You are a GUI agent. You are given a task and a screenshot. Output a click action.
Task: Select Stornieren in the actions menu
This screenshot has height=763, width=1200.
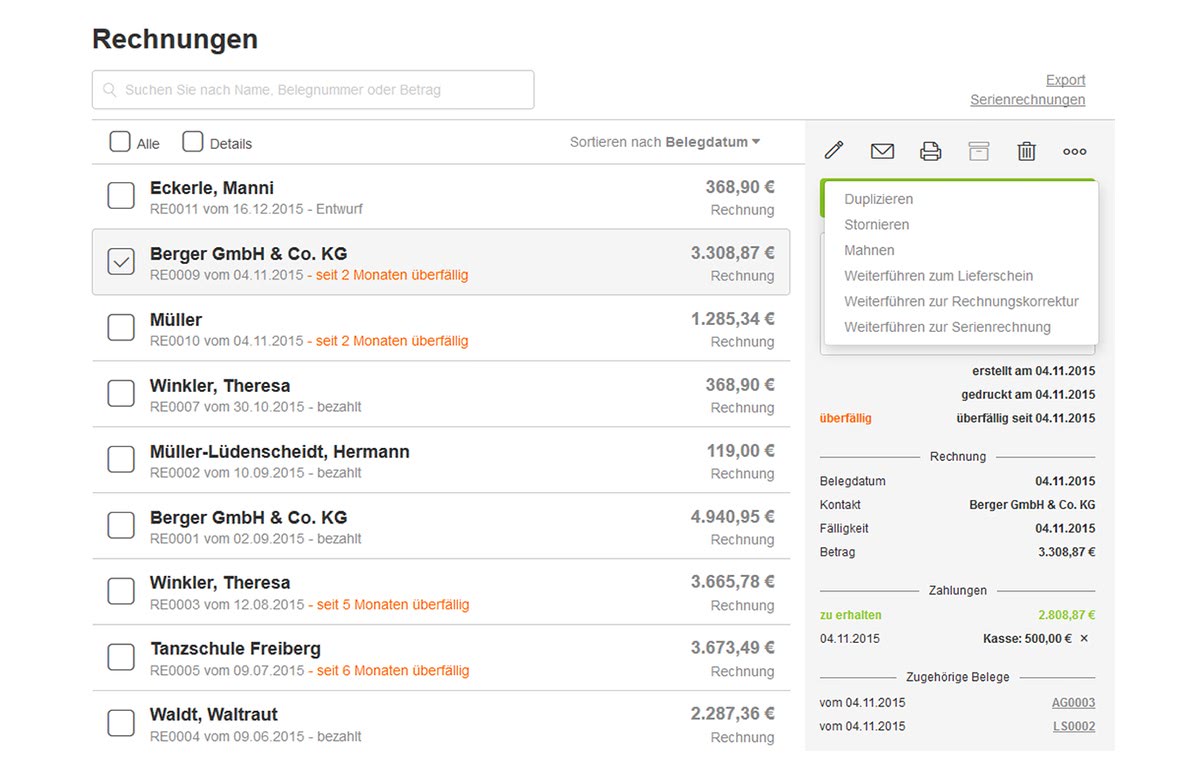(x=876, y=225)
